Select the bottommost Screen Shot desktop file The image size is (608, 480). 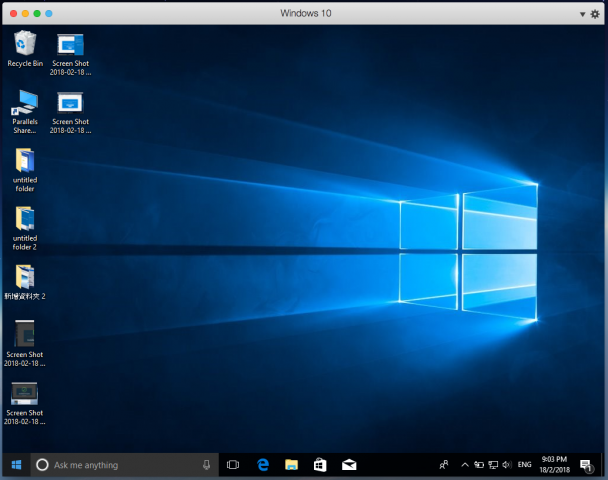(24, 404)
